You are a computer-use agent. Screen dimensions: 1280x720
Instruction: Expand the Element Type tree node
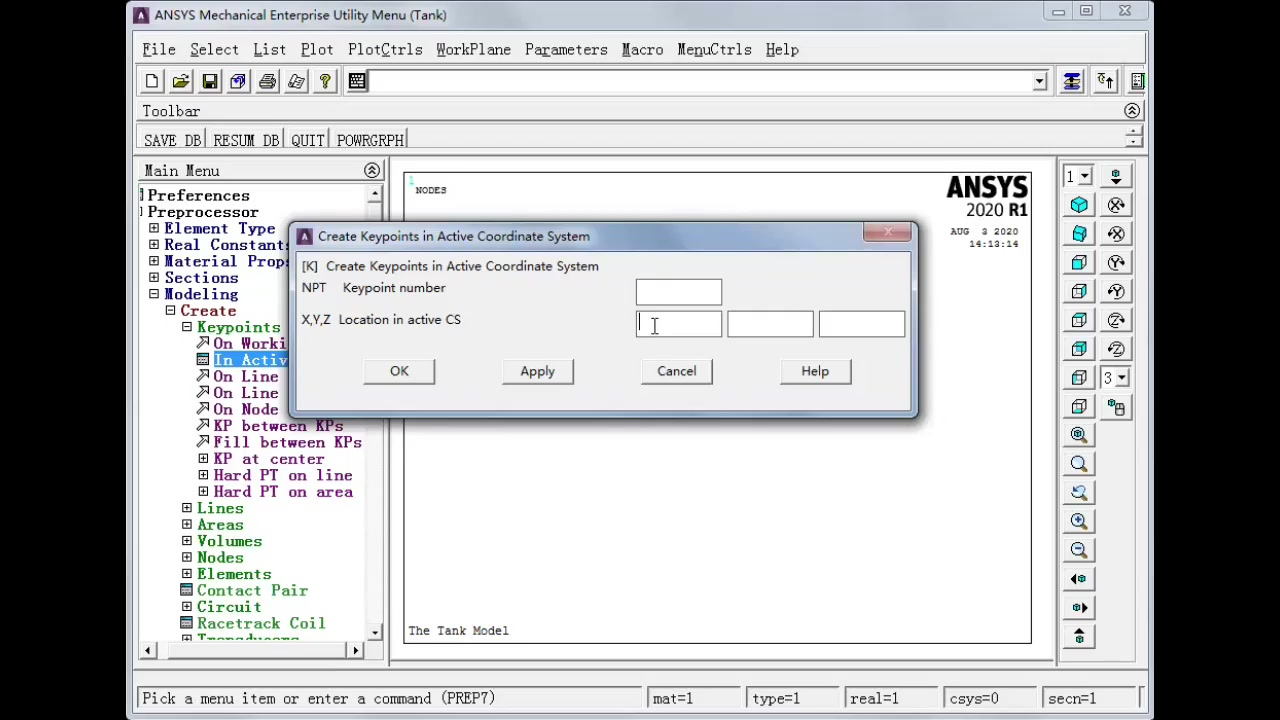point(154,229)
